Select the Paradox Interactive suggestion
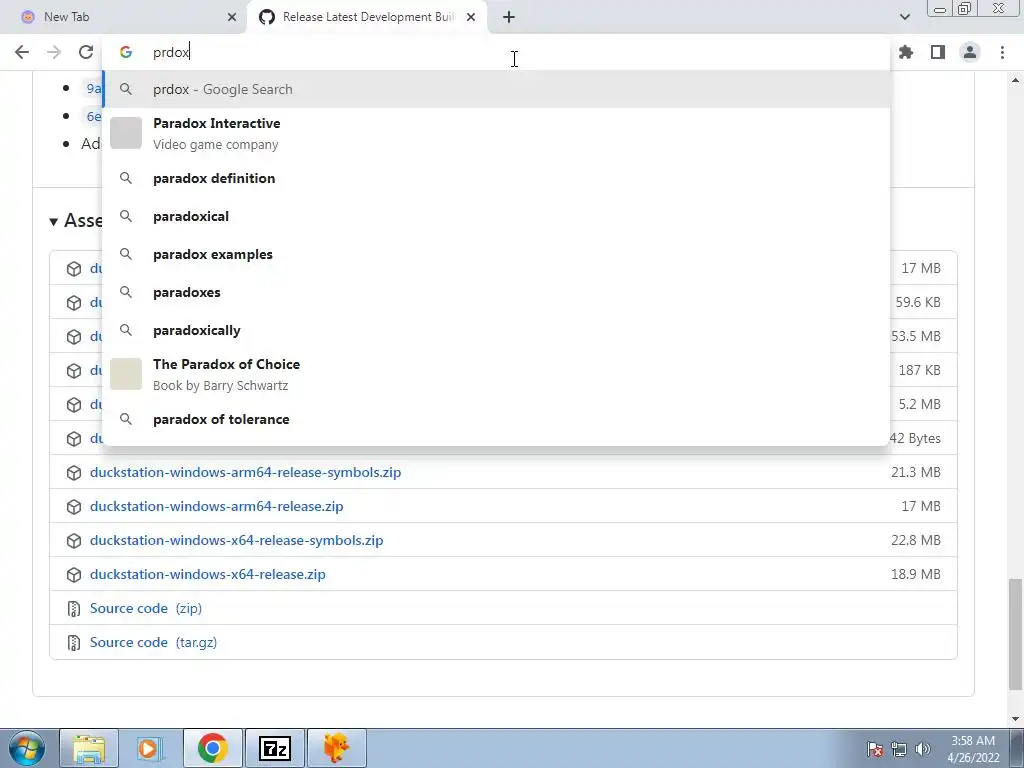Viewport: 1024px width, 768px height. [x=496, y=133]
